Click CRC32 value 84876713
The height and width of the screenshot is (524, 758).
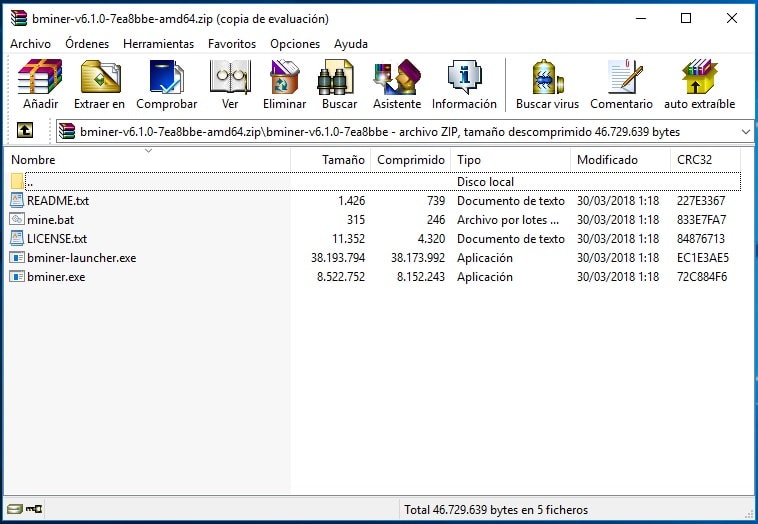[x=701, y=238]
